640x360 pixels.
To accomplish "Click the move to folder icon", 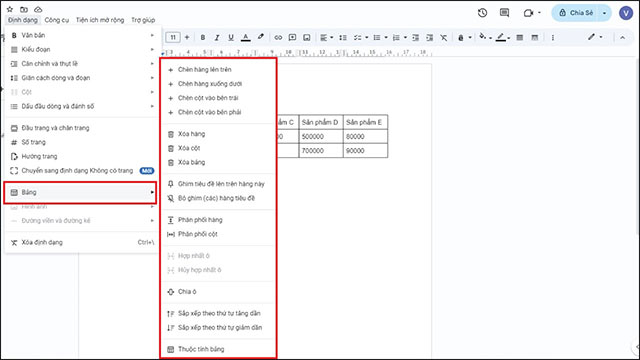I will [24, 9].
